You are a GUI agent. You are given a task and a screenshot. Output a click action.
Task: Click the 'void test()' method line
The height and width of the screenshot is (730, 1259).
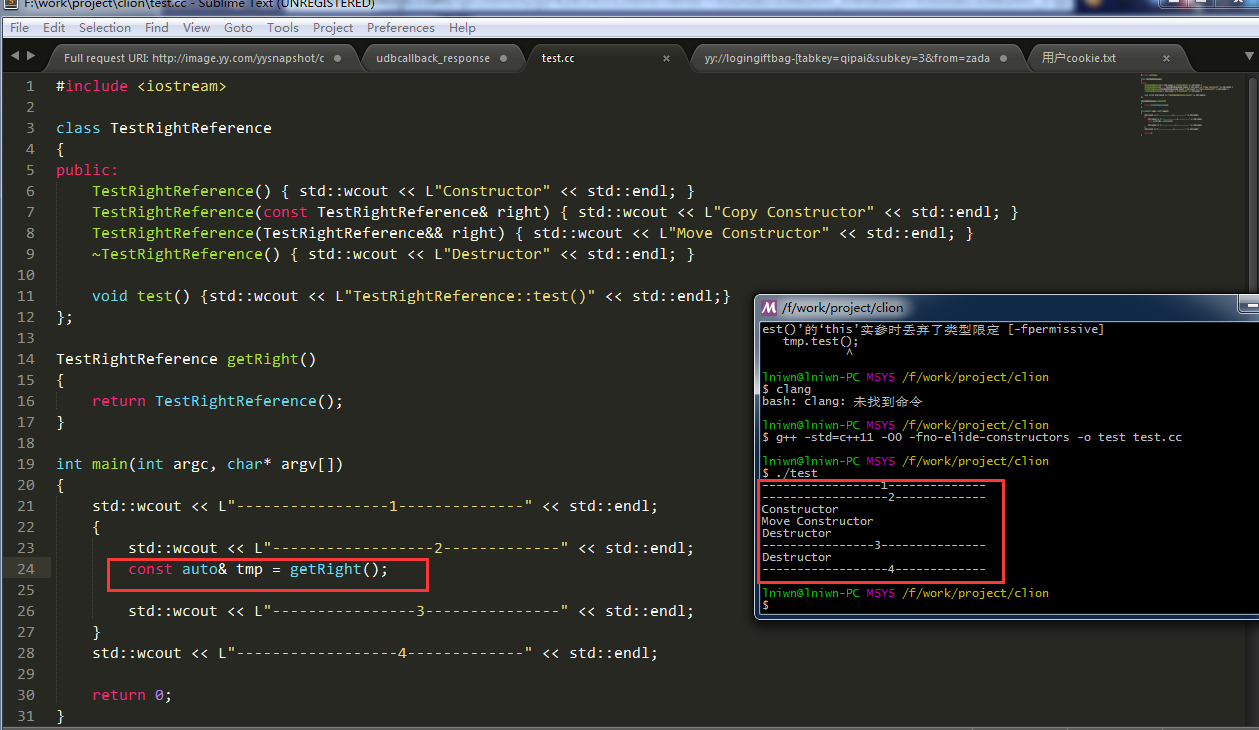411,296
